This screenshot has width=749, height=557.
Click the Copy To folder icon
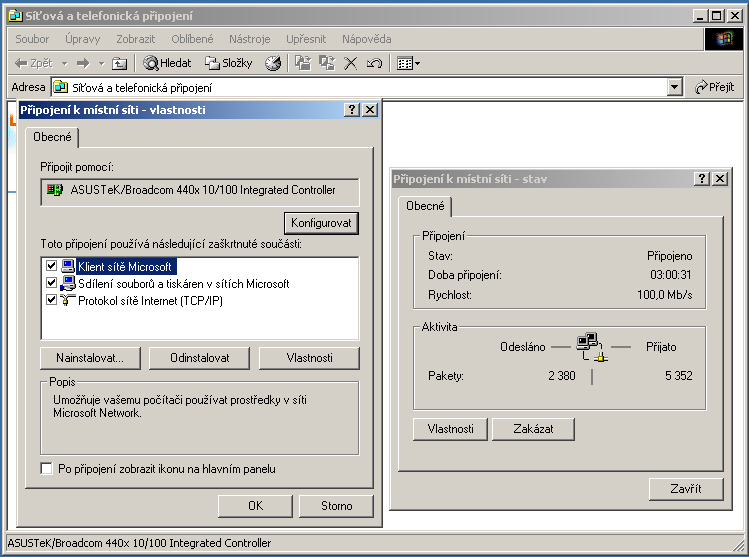click(327, 63)
